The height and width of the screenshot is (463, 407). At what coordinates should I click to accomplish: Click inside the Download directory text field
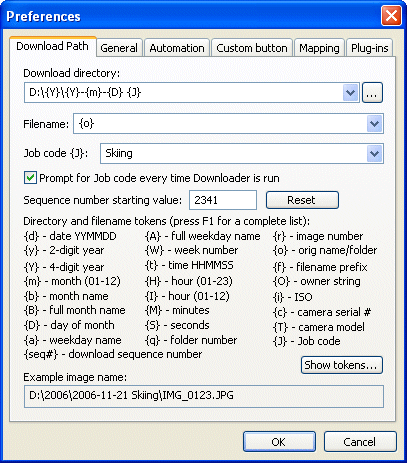pos(184,93)
